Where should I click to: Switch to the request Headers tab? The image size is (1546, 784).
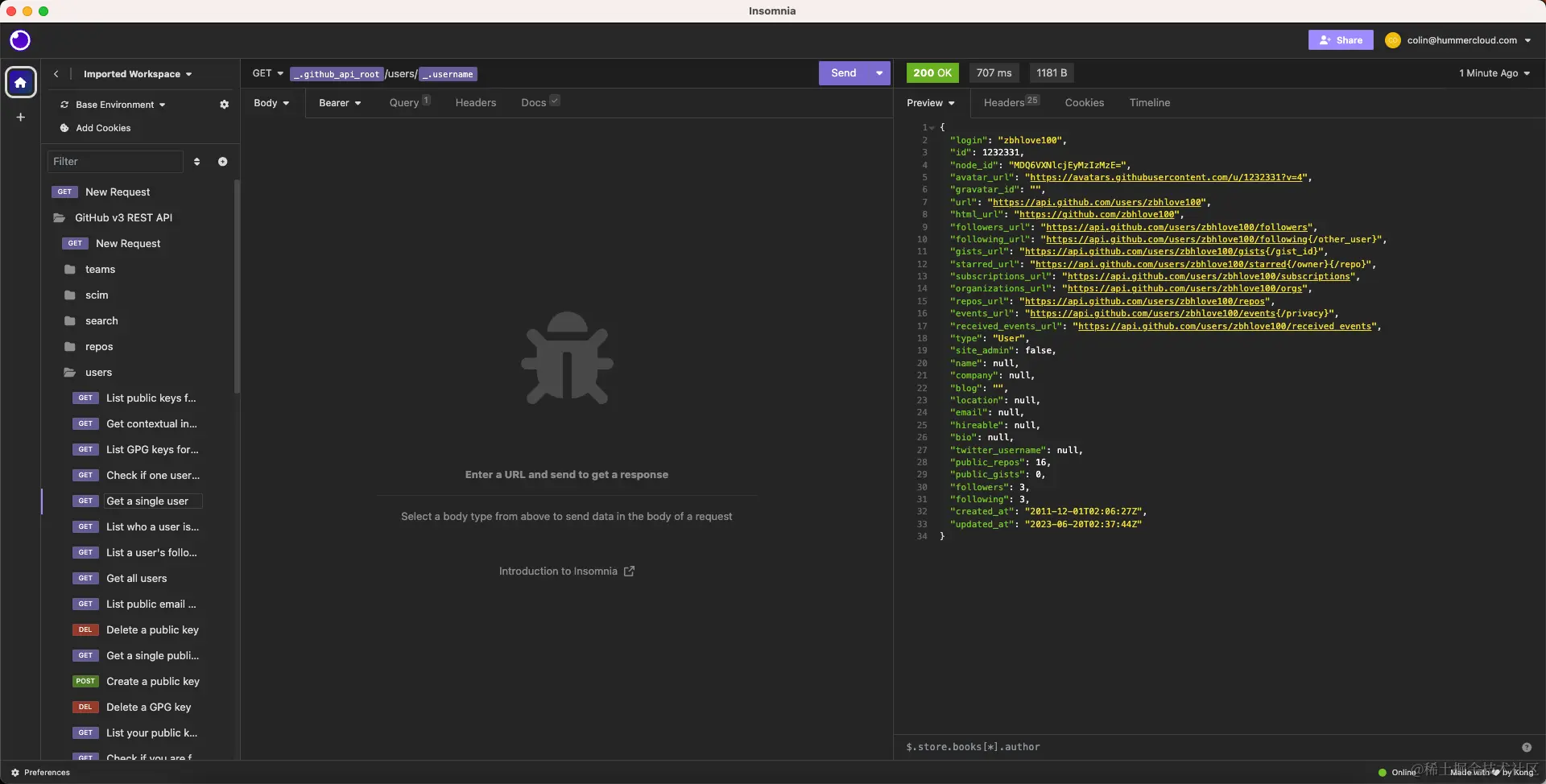pyautogui.click(x=476, y=103)
